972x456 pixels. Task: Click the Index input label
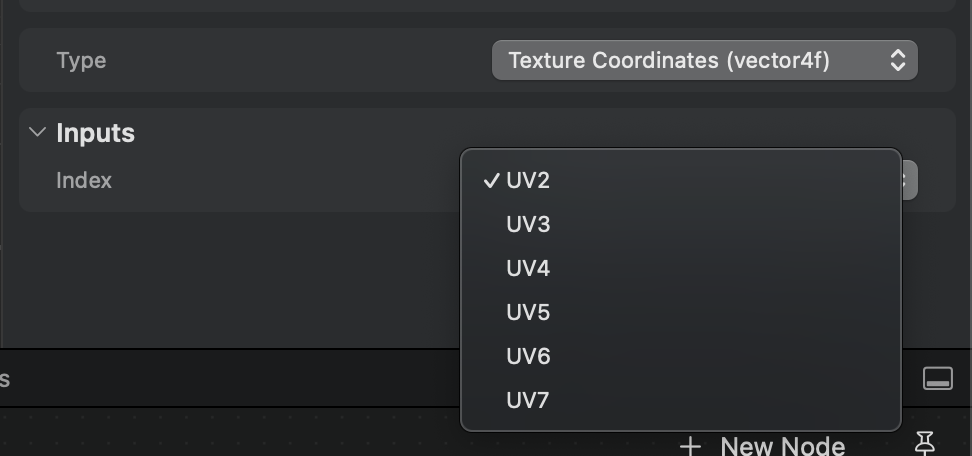pyautogui.click(x=84, y=180)
